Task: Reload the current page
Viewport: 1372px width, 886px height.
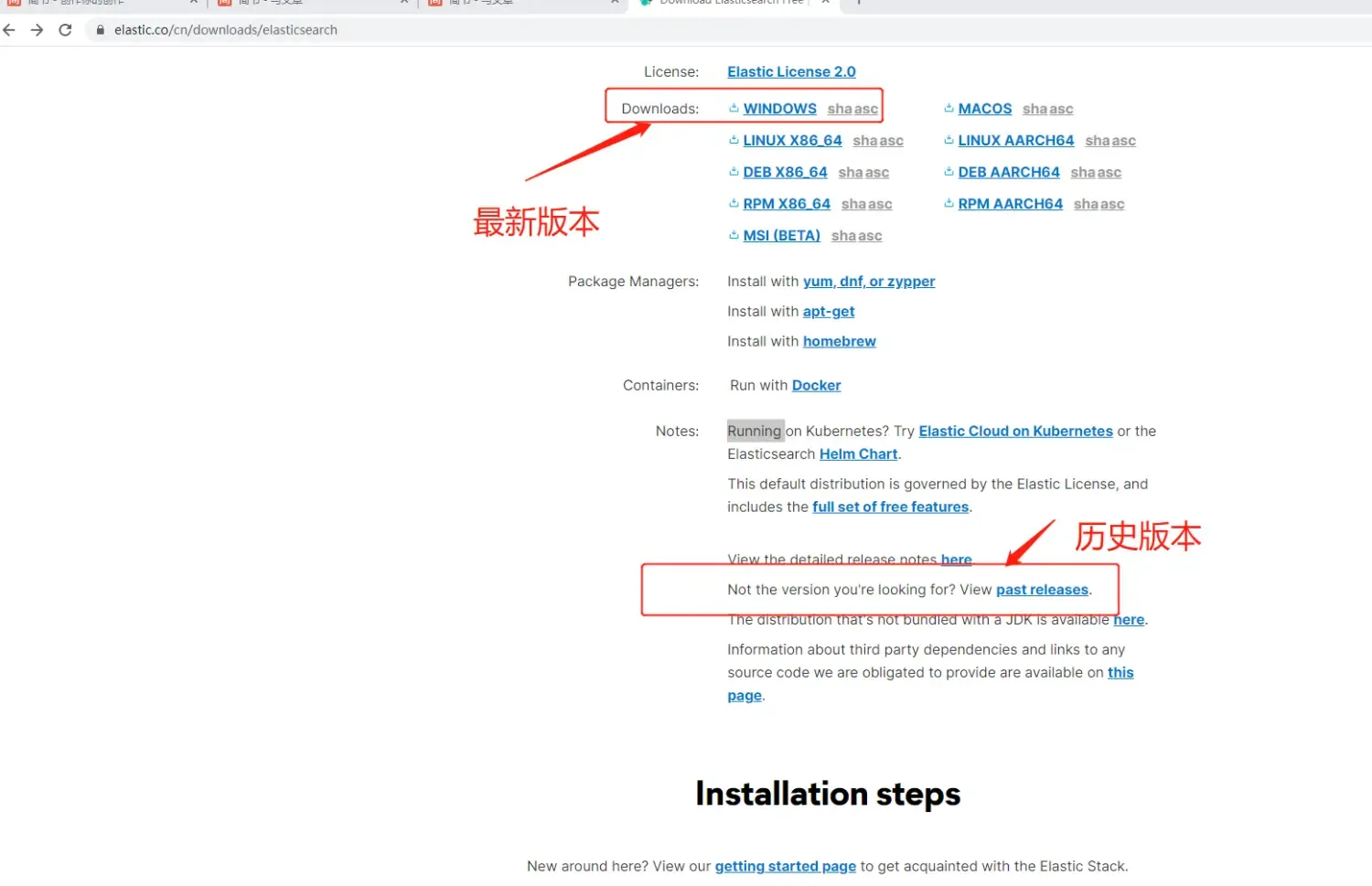Action: (64, 29)
